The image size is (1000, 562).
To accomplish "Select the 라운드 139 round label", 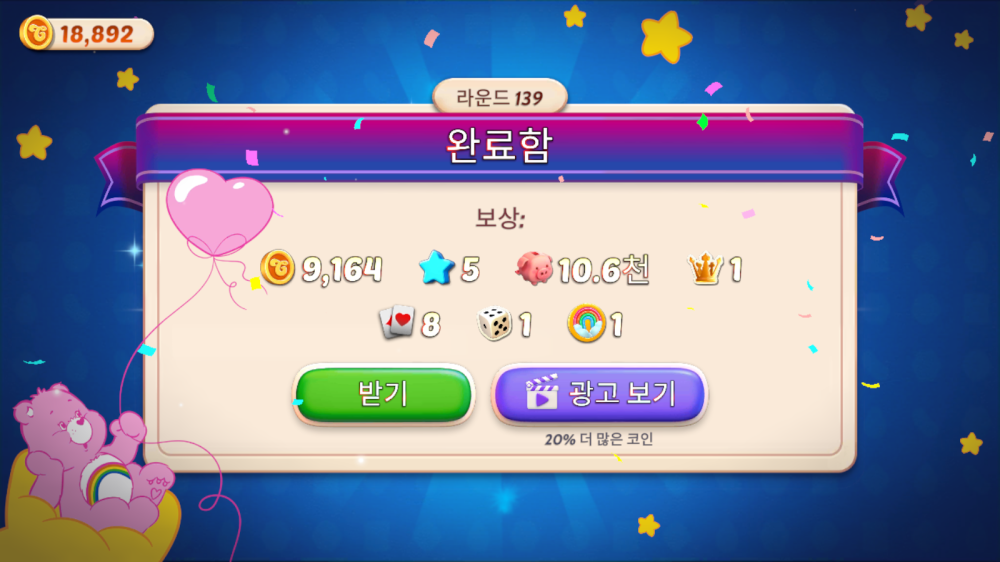I will (500, 98).
